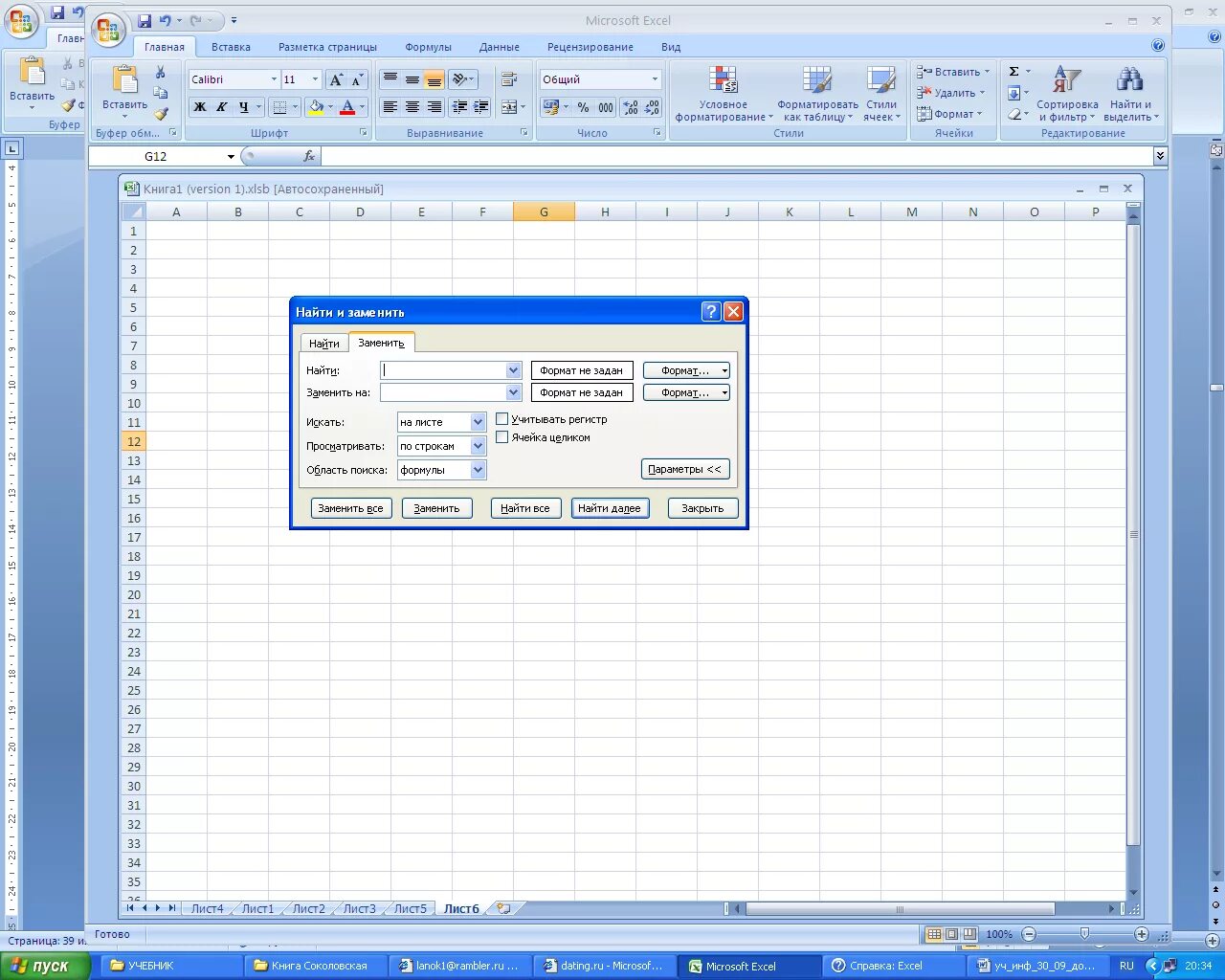Image resolution: width=1225 pixels, height=980 pixels.
Task: Align text to the bottom of cell
Action: point(434,79)
